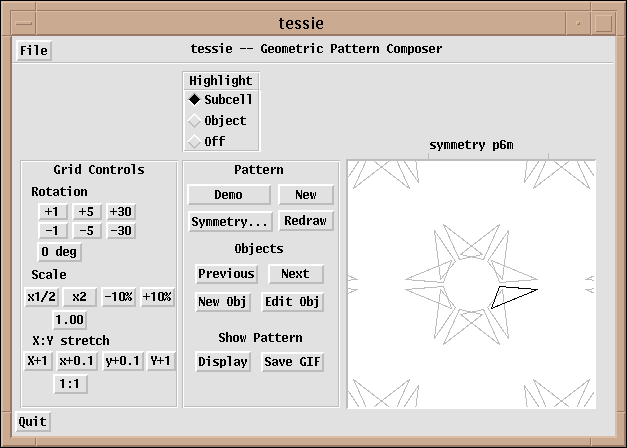Reset stretch ratio to 1:1
627x448 pixels.
click(x=69, y=384)
